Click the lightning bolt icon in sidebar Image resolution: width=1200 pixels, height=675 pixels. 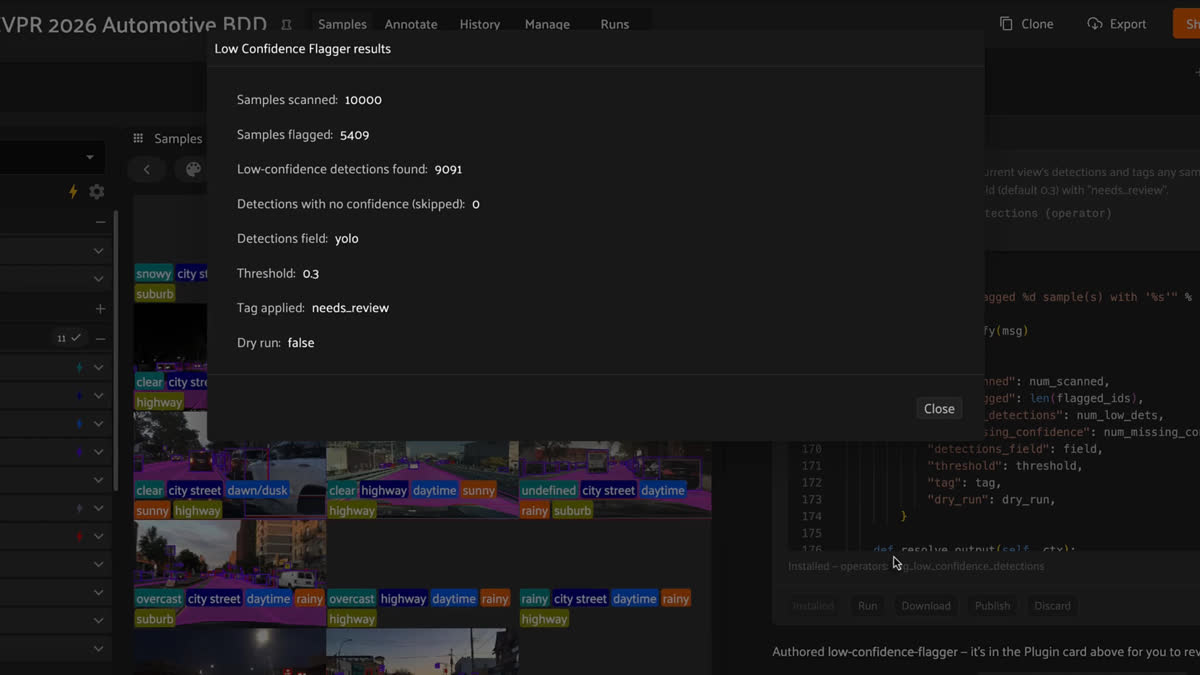(72, 191)
